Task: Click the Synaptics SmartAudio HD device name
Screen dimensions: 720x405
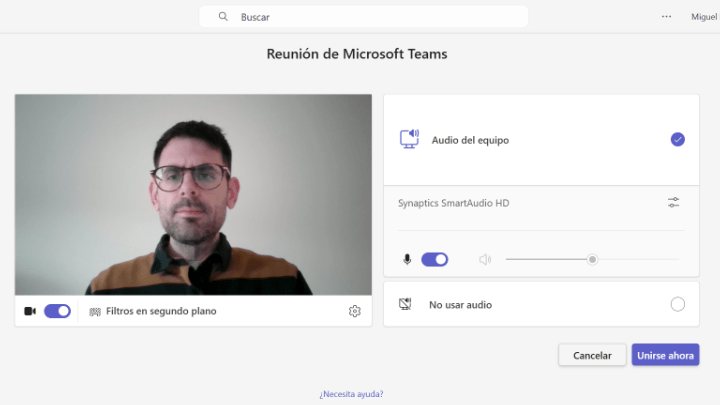Action: (x=454, y=203)
